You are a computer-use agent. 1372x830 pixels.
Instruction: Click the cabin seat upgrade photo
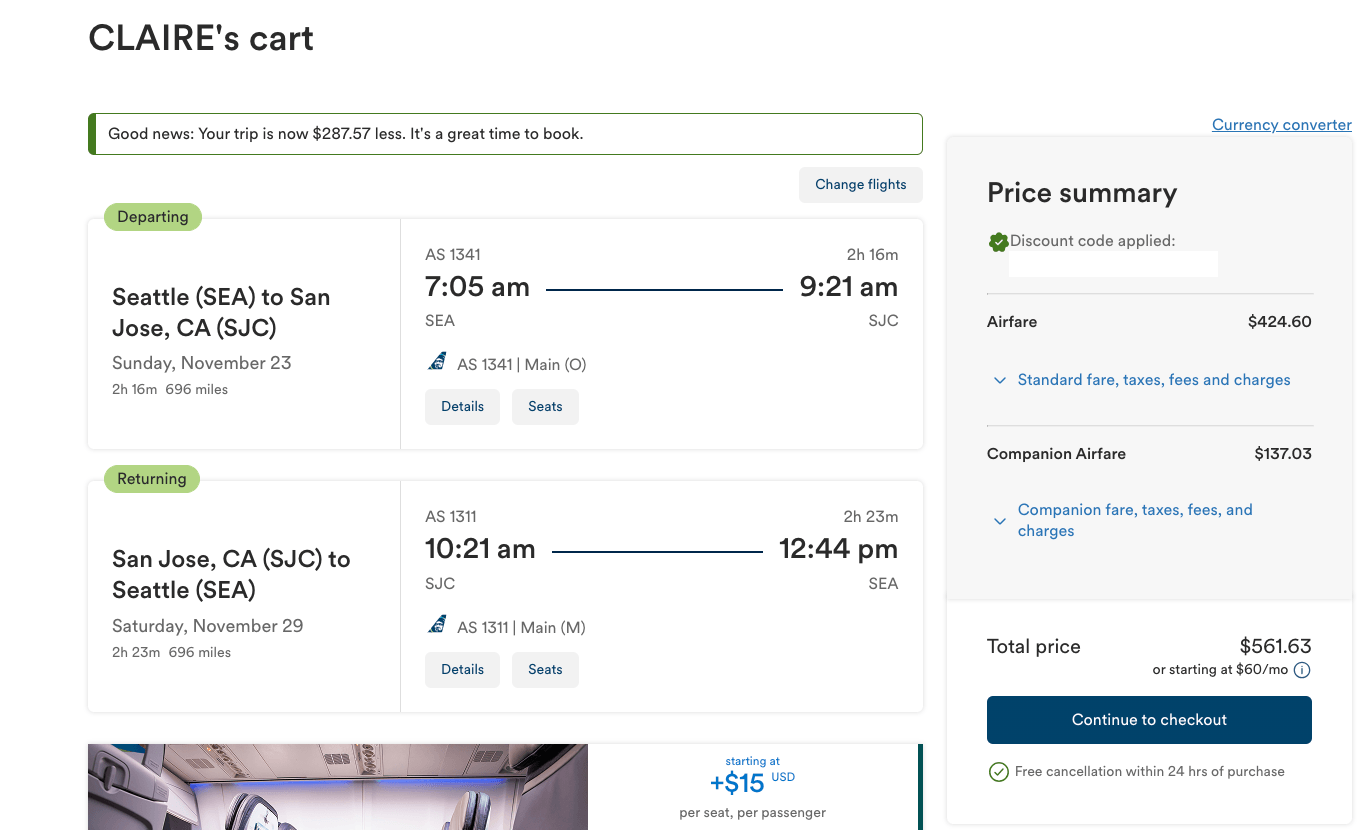pos(338,788)
